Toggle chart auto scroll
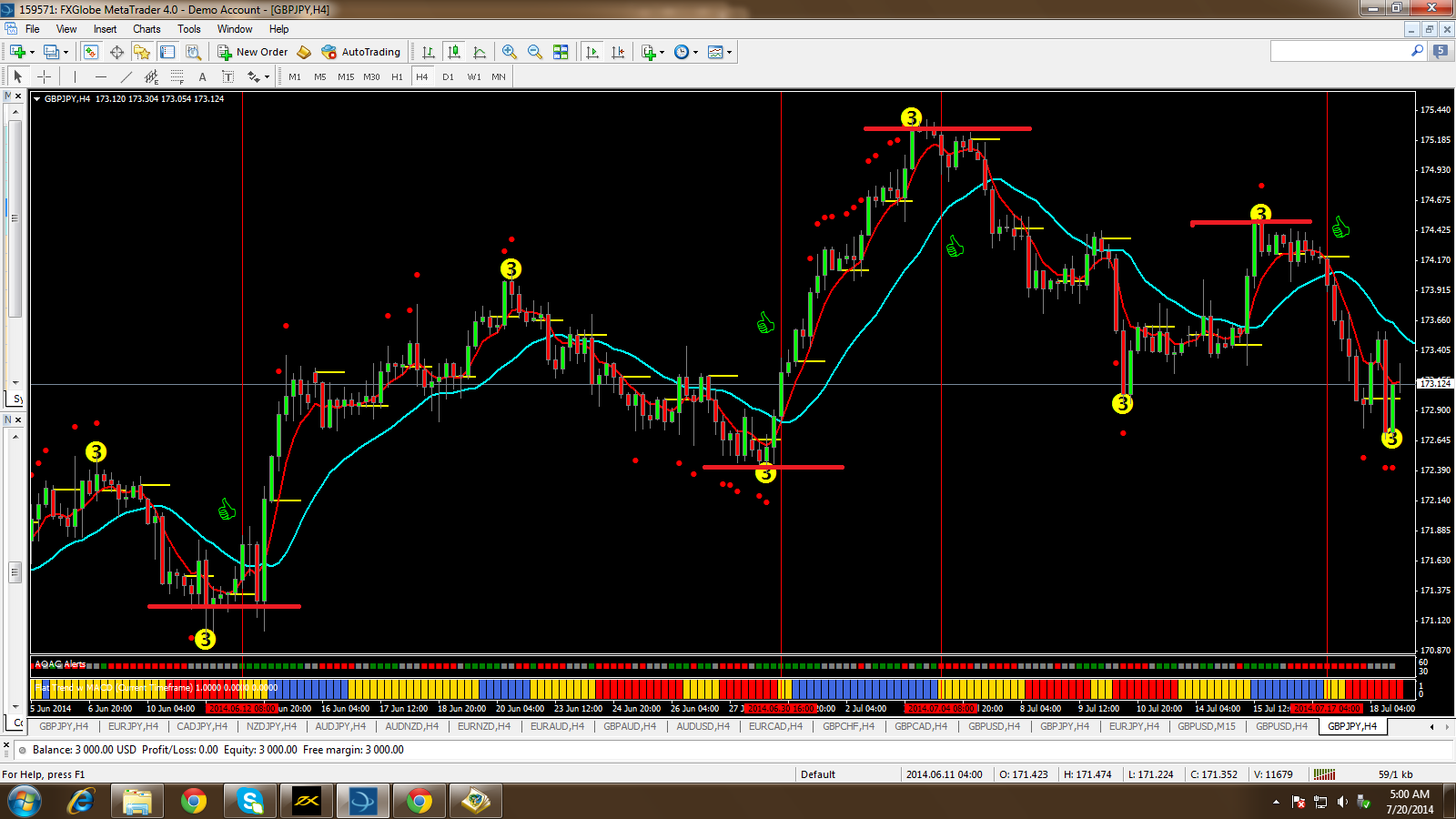Viewport: 1456px width, 819px height. coord(592,52)
